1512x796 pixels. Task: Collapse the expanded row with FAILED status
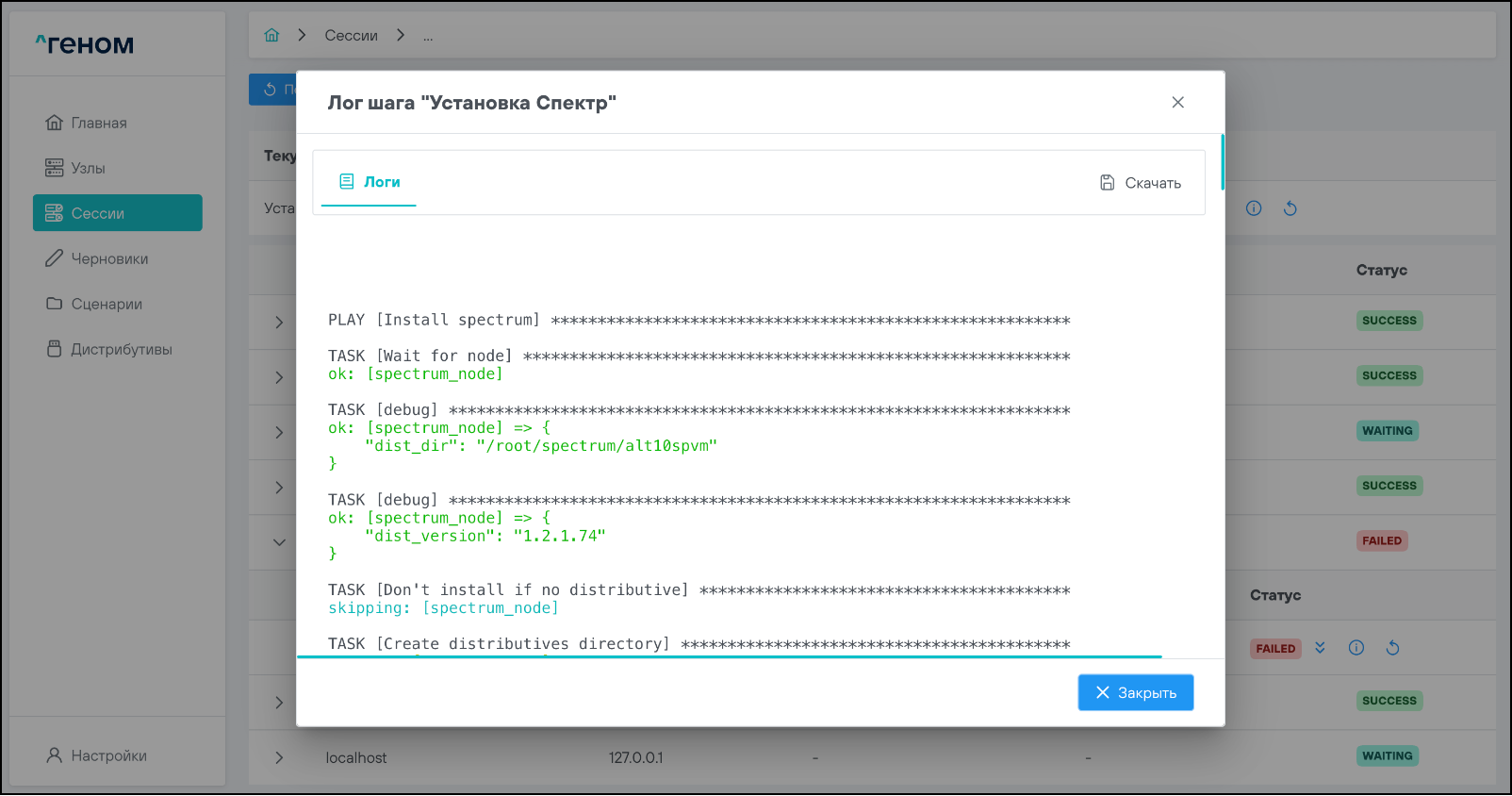[x=279, y=542]
